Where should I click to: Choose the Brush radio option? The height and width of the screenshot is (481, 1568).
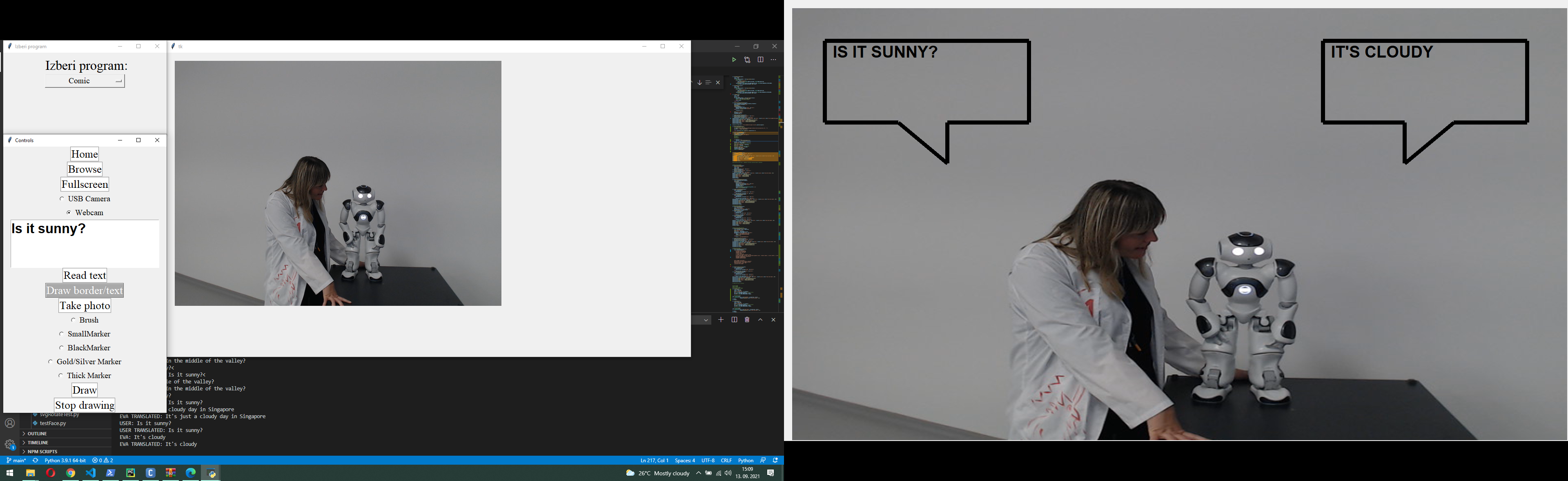pyautogui.click(x=73, y=320)
